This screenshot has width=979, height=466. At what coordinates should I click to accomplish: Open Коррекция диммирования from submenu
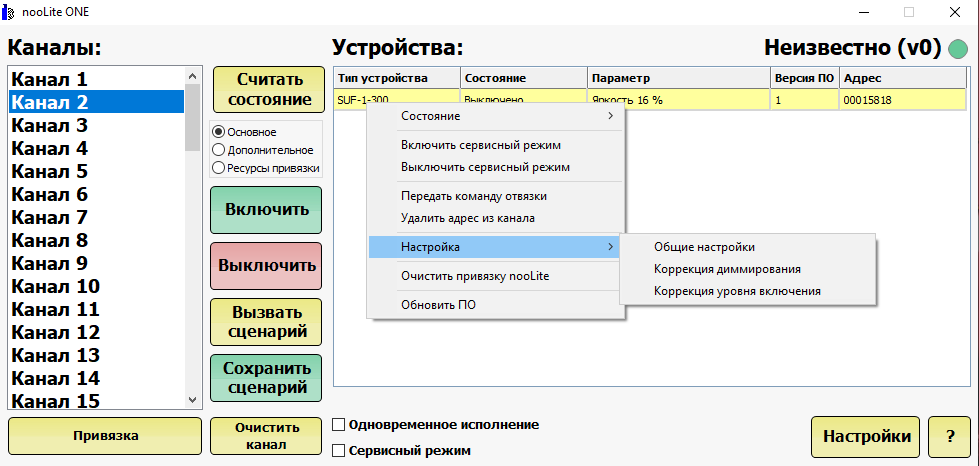[x=748, y=269]
